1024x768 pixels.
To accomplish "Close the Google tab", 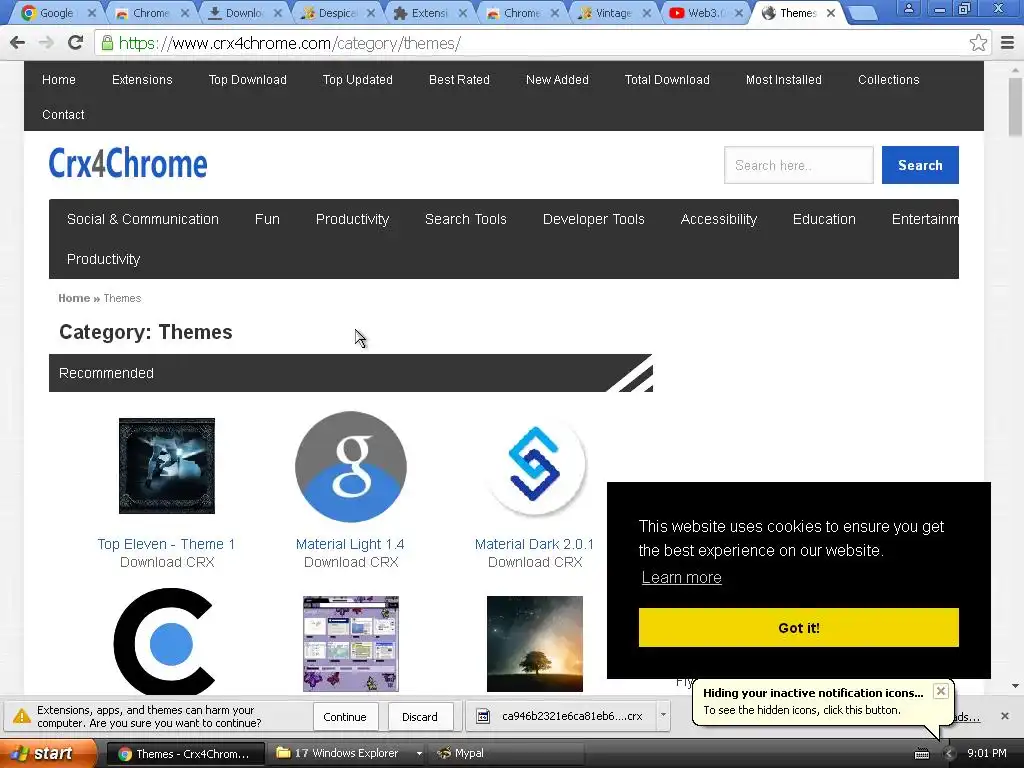I will click(x=92, y=13).
